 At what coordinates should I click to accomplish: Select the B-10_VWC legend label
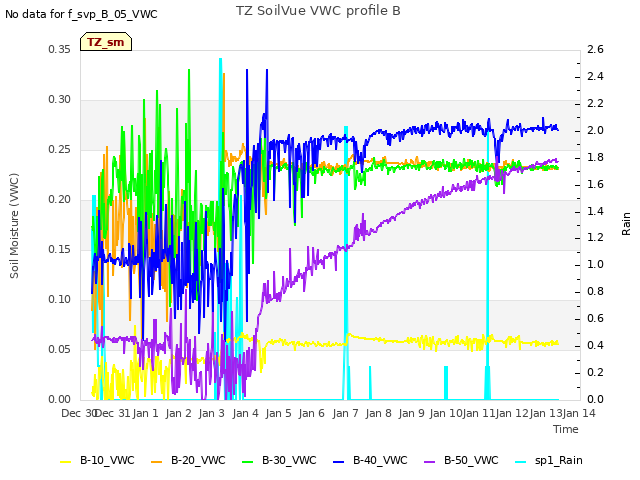[x=107, y=460]
